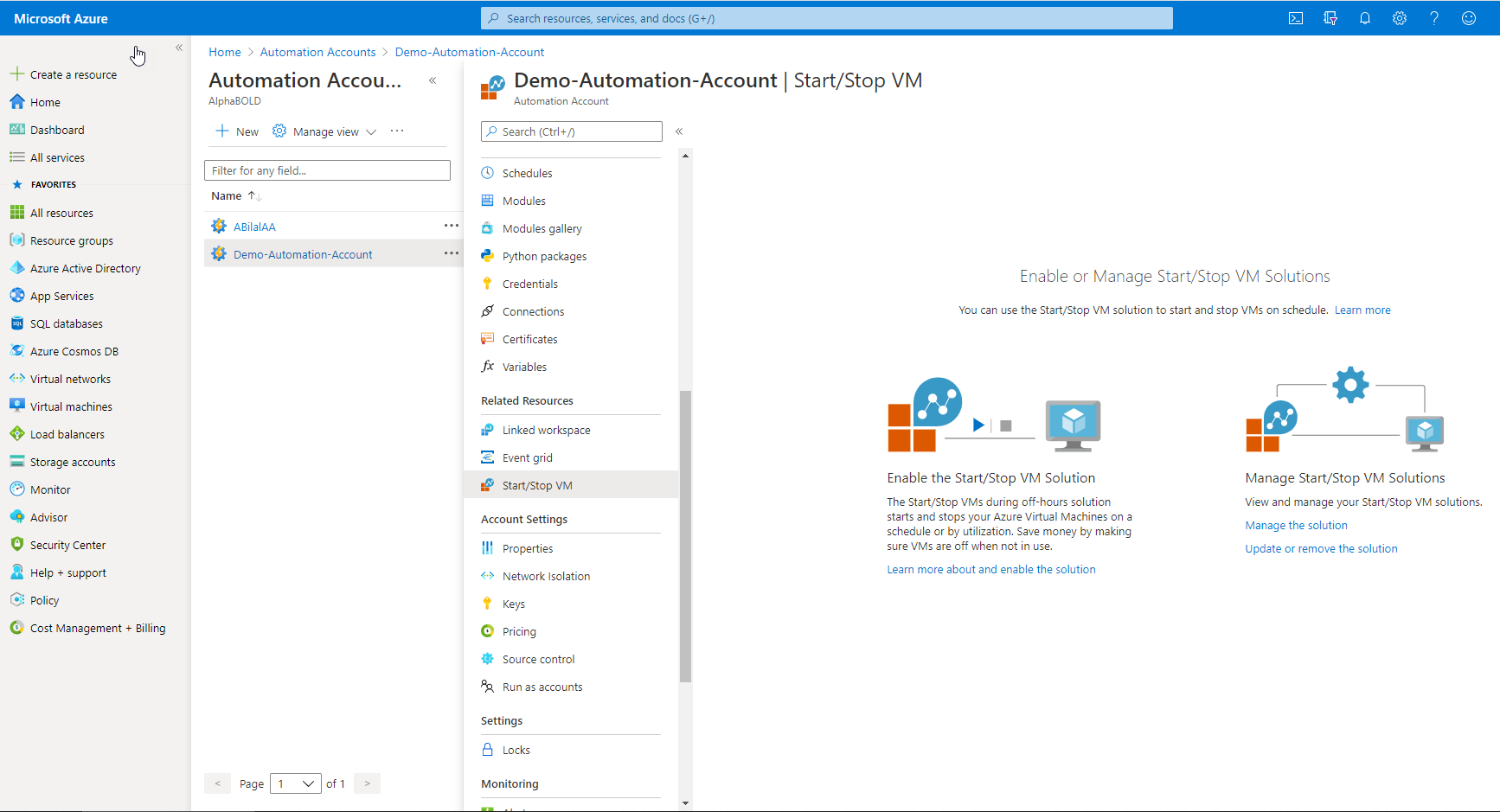This screenshot has height=812, width=1500.
Task: Open Modules gallery menu item
Action: click(x=542, y=228)
